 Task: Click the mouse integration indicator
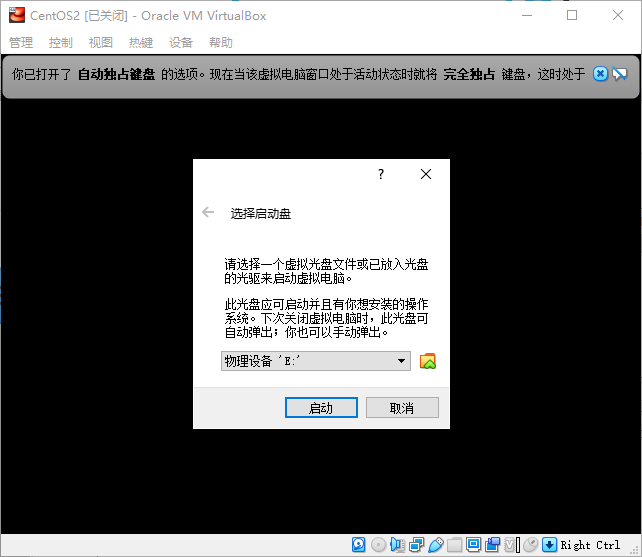pyautogui.click(x=531, y=545)
